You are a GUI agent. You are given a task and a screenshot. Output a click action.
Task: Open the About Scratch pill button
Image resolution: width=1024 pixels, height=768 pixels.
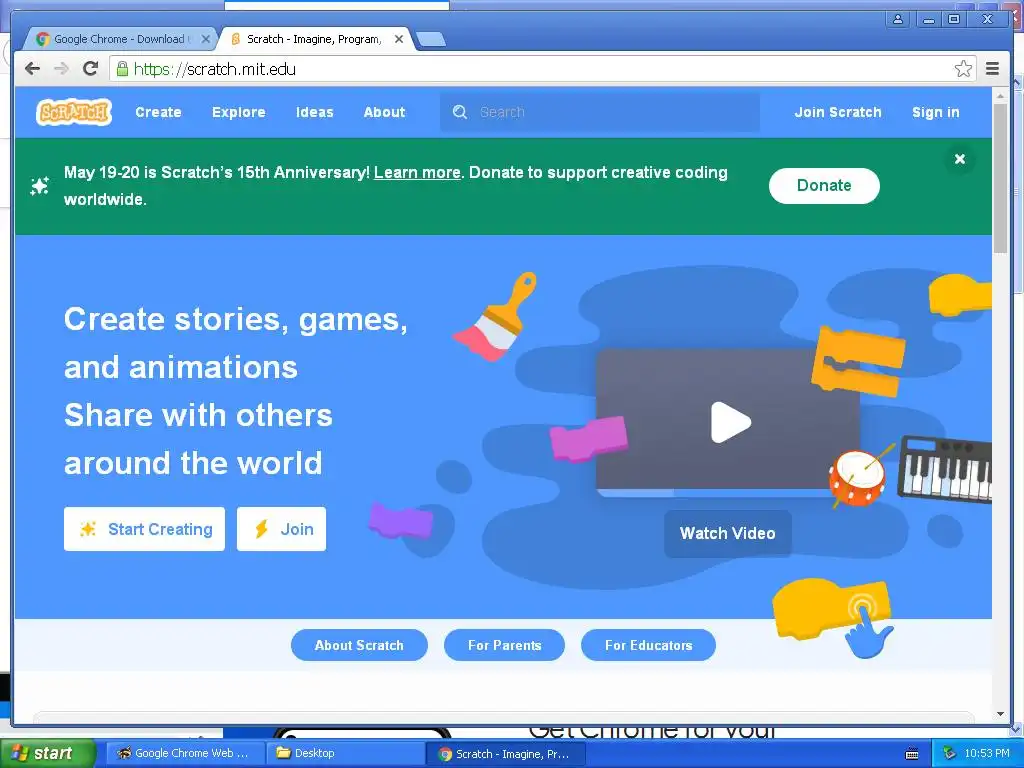click(x=359, y=645)
